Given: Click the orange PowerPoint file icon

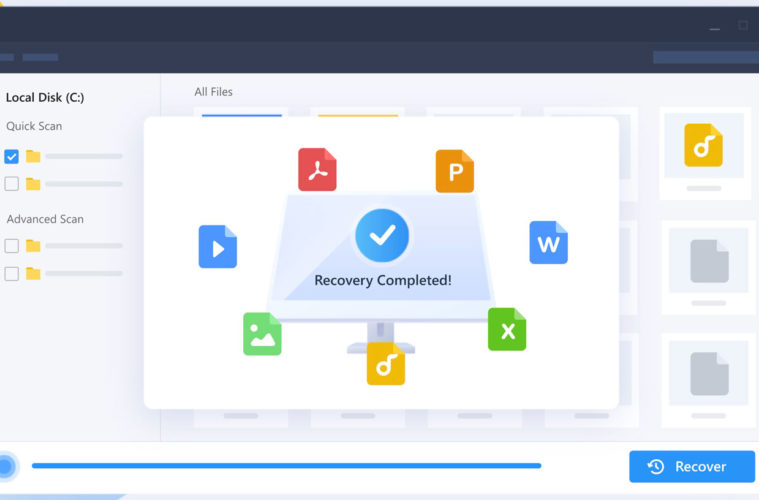Looking at the screenshot, I should [x=454, y=171].
